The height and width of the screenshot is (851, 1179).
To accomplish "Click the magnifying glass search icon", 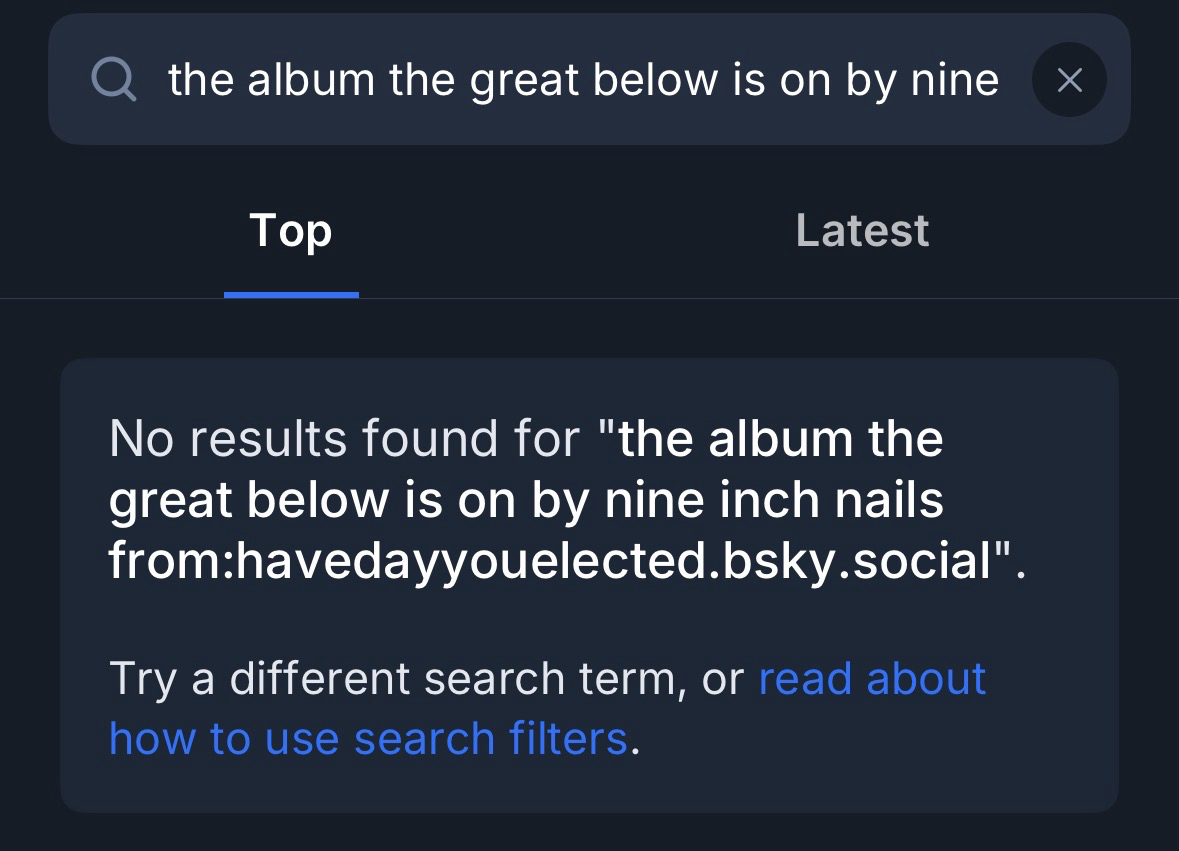I will click(114, 79).
